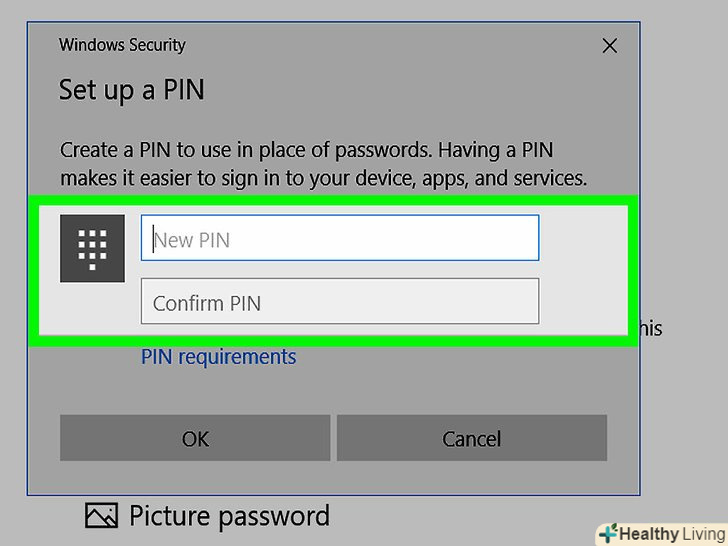
Task: Click the Healthy Living cross logo icon
Action: [x=606, y=534]
